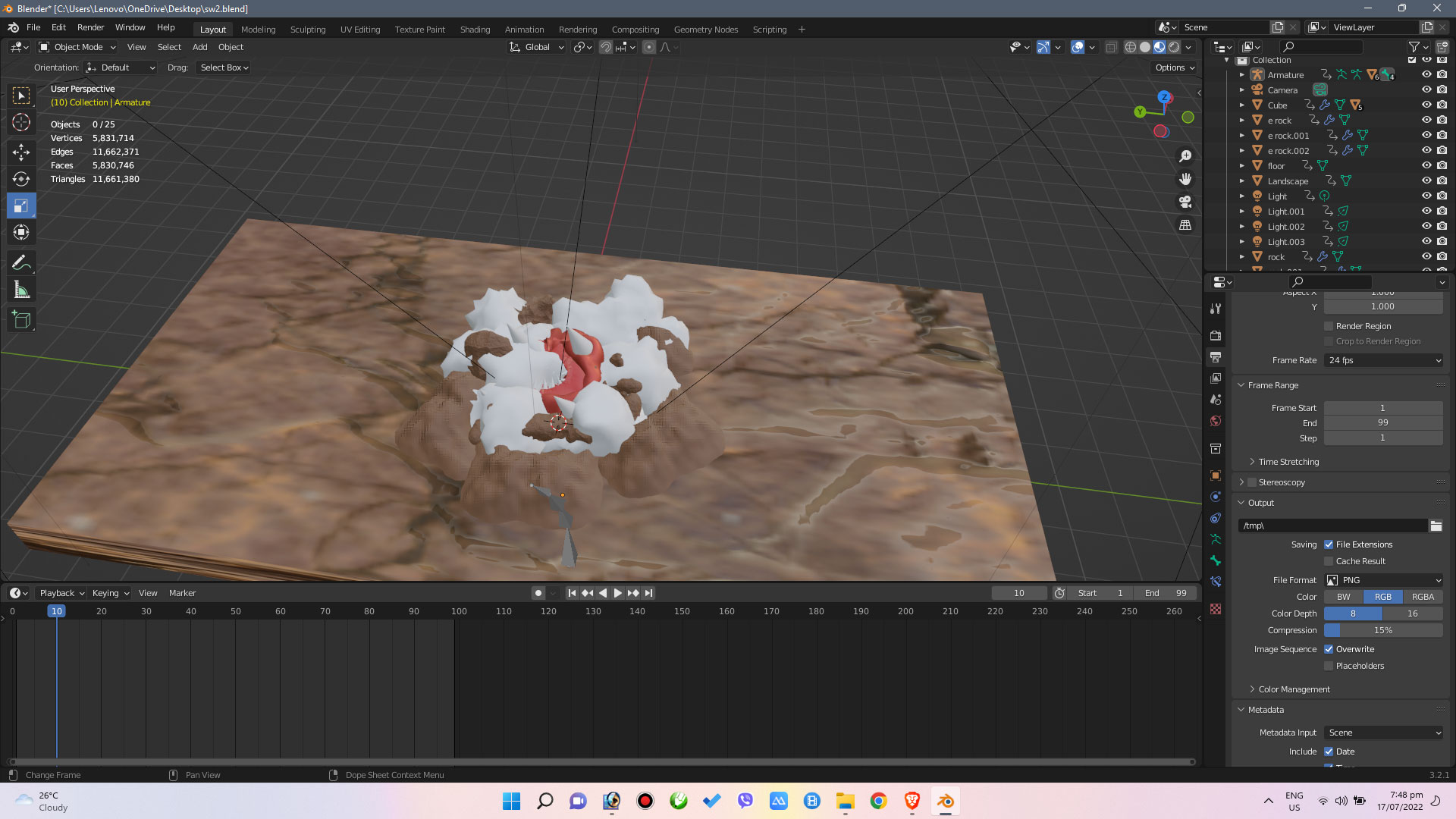Click the viewport zoom magnifier icon
1456x819 pixels.
pos(1185,156)
